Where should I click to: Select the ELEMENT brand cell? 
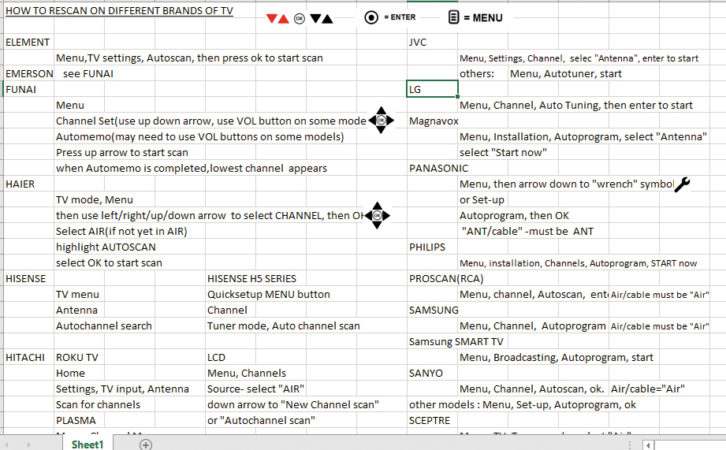[x=27, y=42]
